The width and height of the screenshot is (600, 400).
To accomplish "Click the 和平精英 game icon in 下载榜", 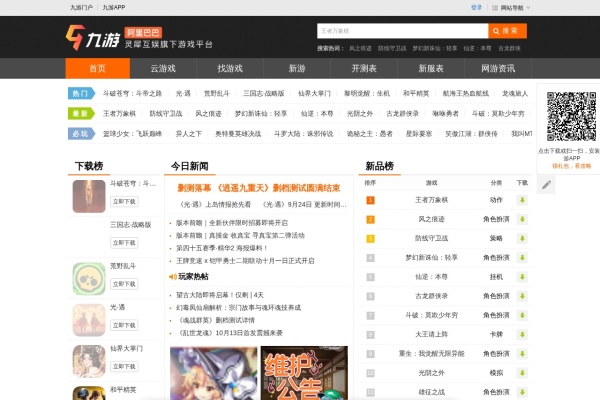I will click(x=89, y=393).
